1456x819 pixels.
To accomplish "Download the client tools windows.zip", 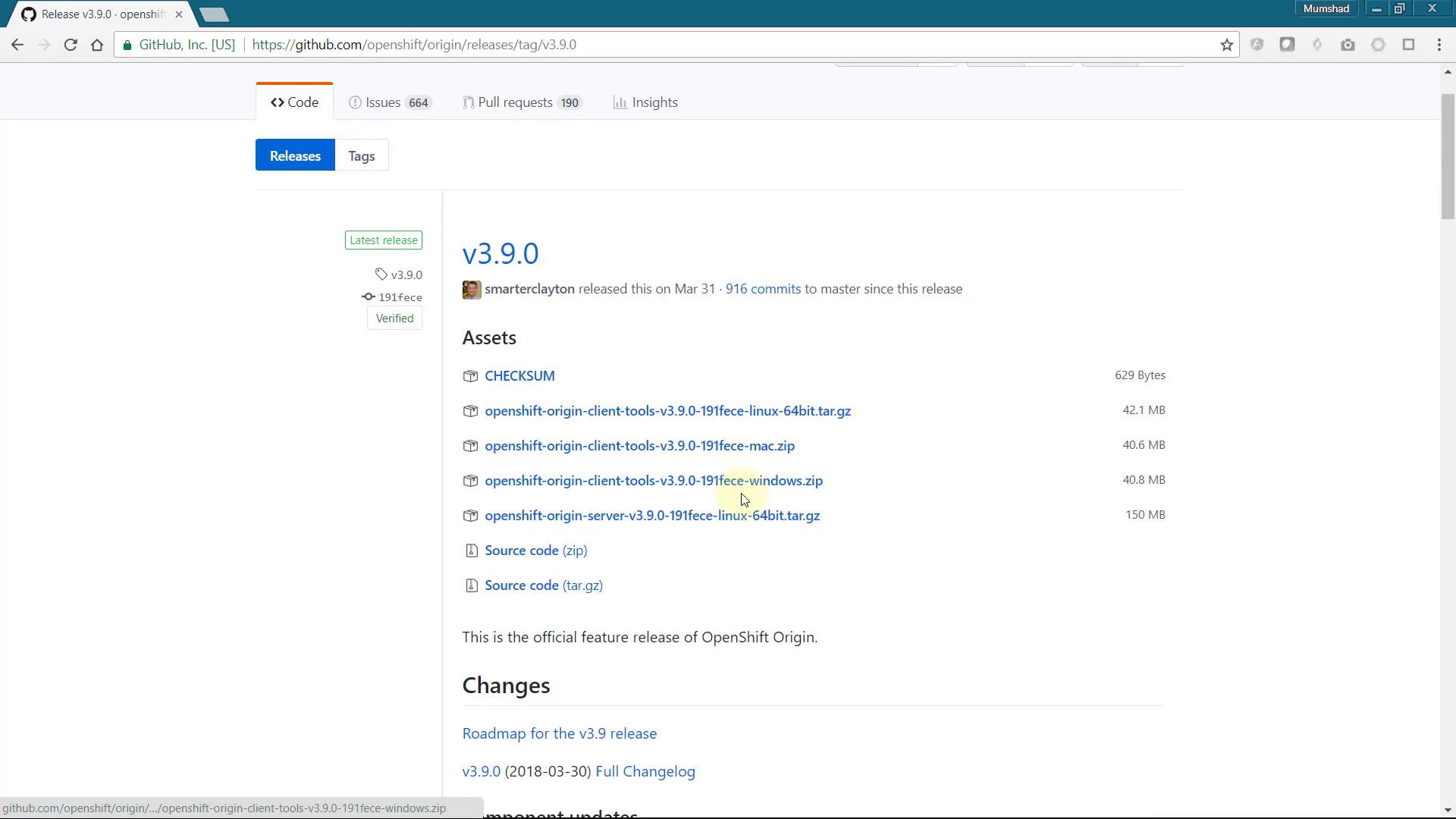I will (654, 481).
